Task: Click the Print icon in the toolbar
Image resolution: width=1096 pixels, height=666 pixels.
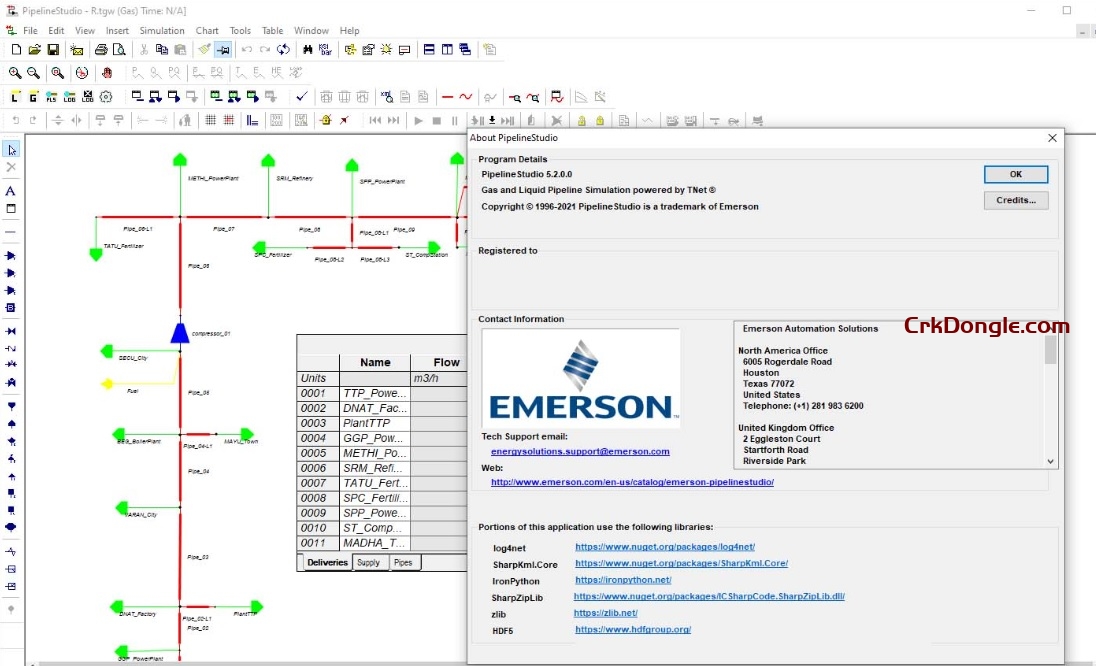Action: 100,49
